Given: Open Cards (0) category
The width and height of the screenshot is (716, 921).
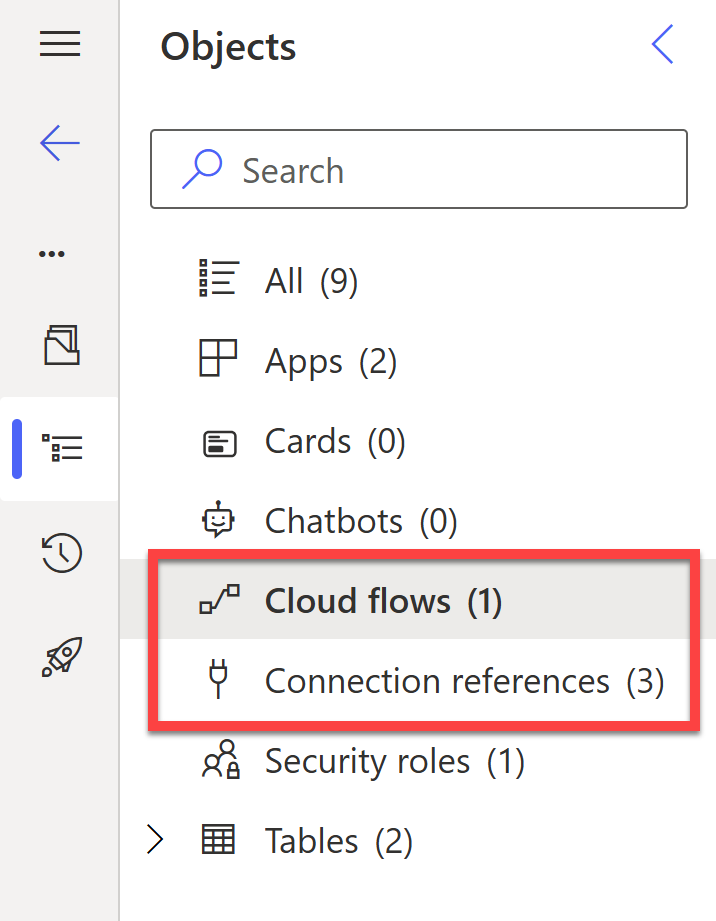Looking at the screenshot, I should tap(335, 441).
